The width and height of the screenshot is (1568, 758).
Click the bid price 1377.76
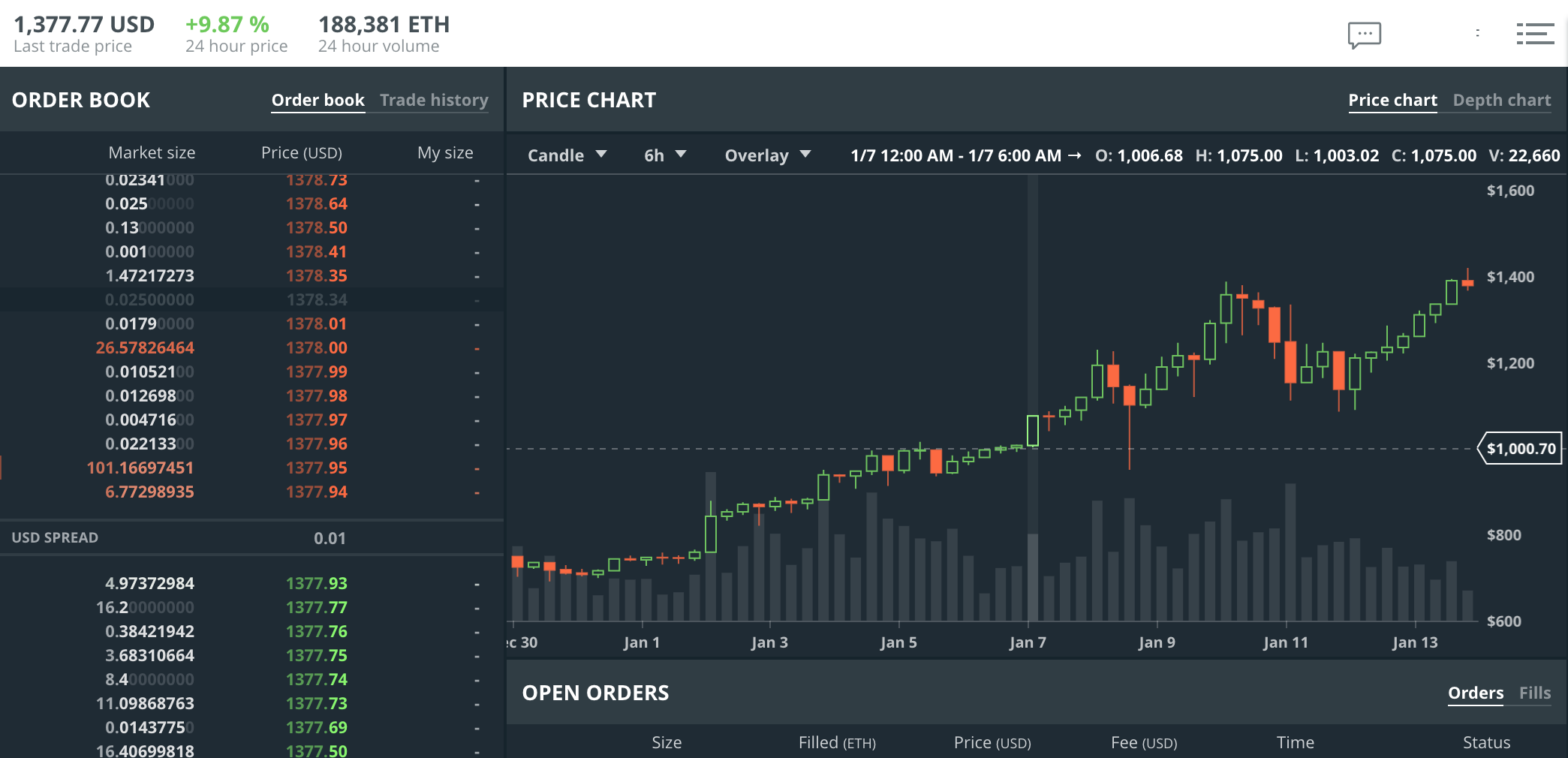[x=317, y=631]
